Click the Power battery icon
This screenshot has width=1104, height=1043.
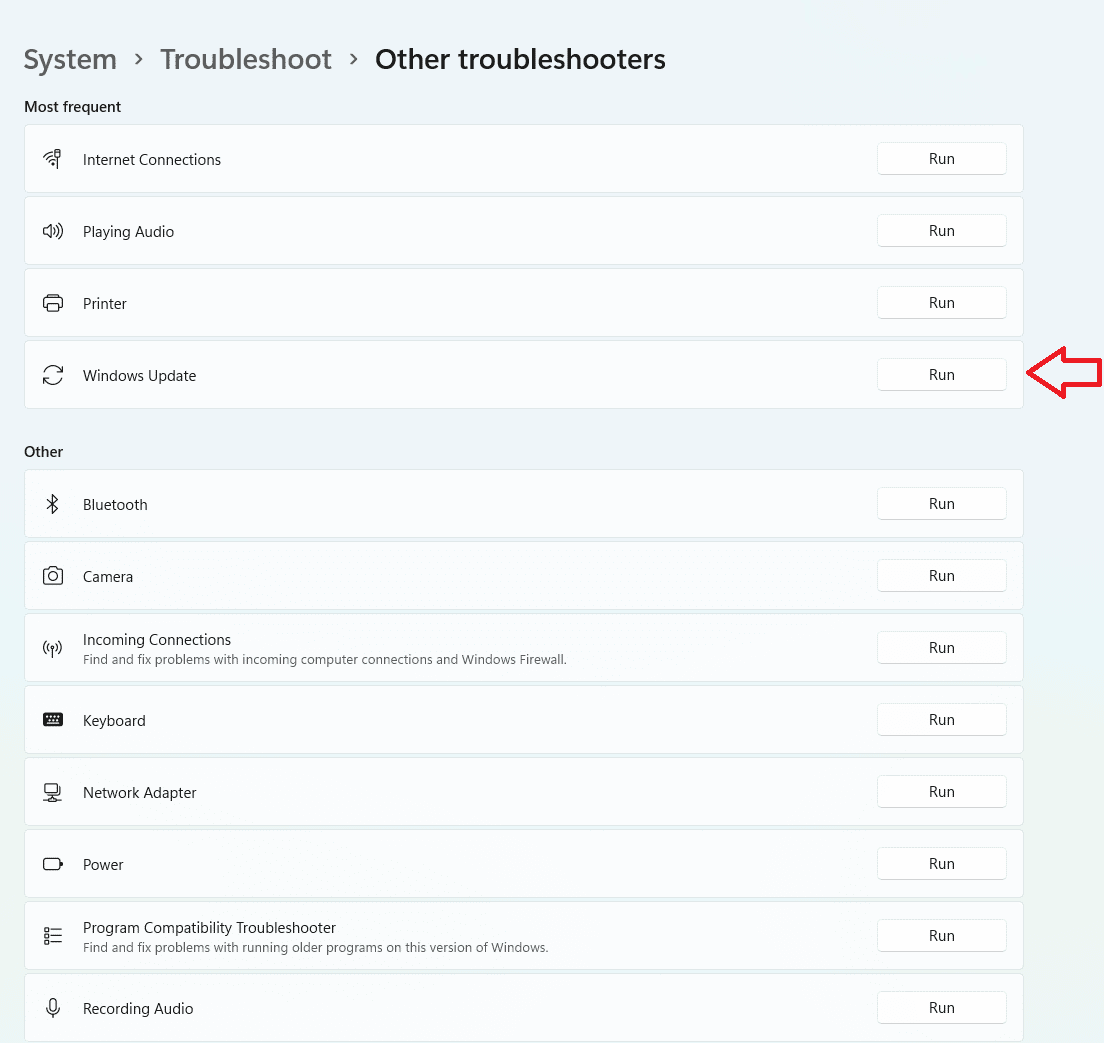coord(53,864)
